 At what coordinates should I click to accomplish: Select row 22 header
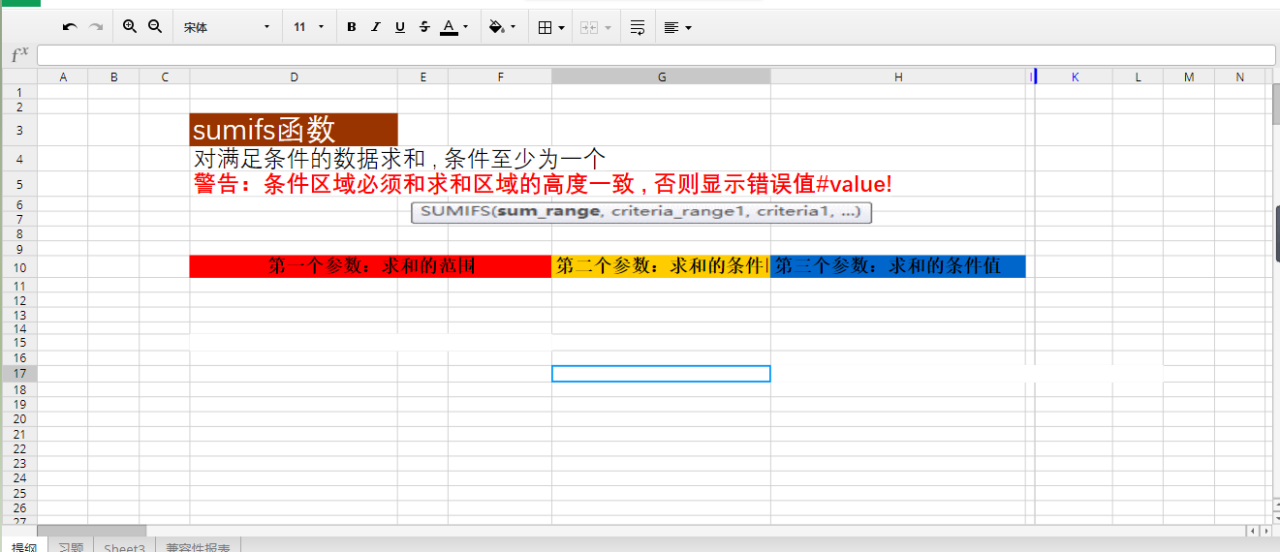tap(19, 449)
